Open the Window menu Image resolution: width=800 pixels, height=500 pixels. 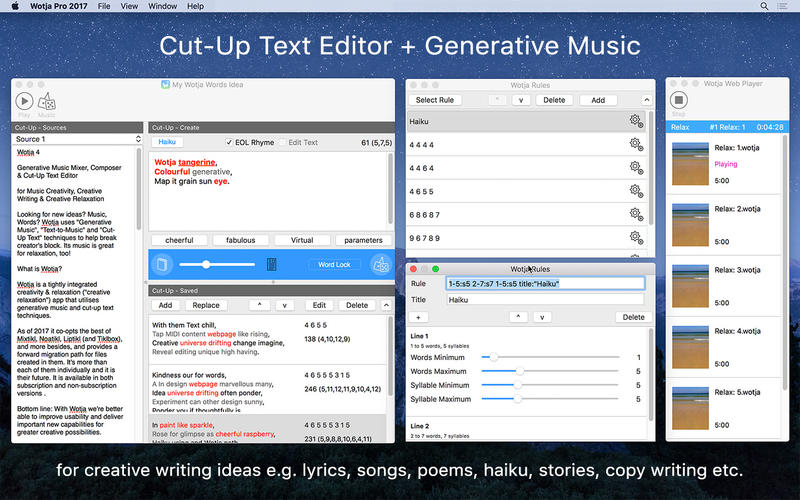coord(162,6)
